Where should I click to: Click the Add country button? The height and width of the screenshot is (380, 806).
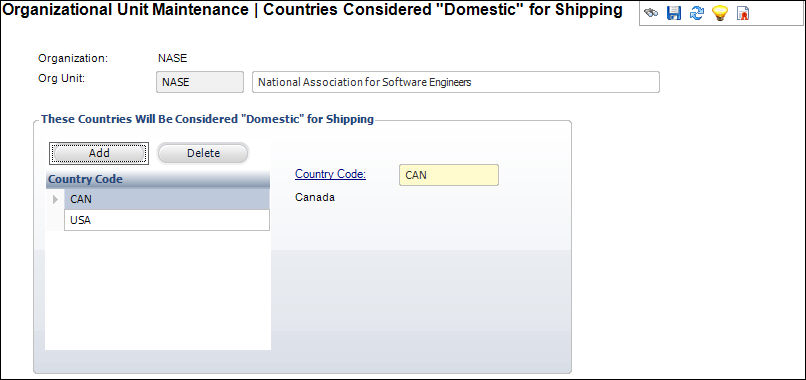(x=99, y=153)
